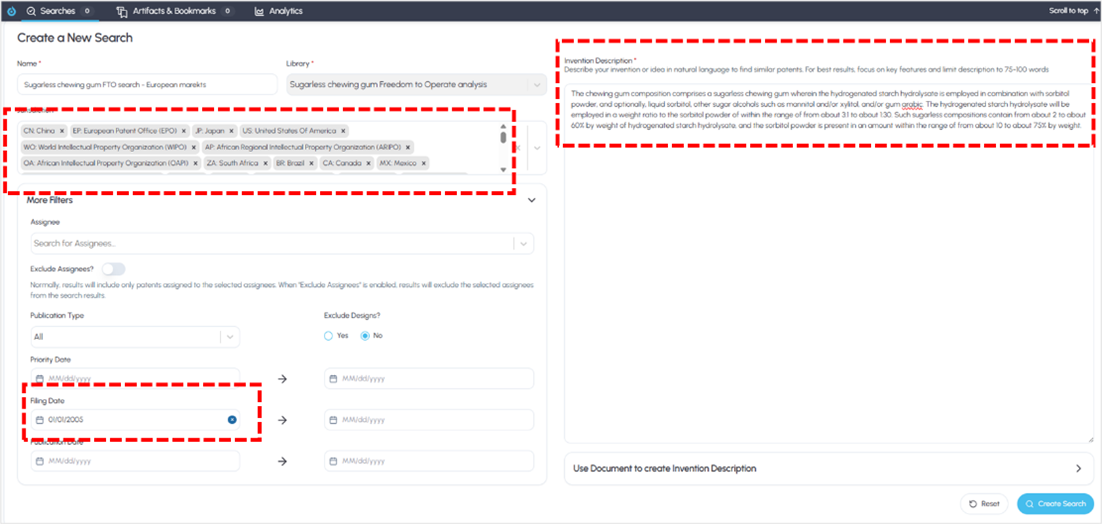Clear the Filing Date 01/01/2005 value
The width and height of the screenshot is (1102, 524).
coord(232,420)
